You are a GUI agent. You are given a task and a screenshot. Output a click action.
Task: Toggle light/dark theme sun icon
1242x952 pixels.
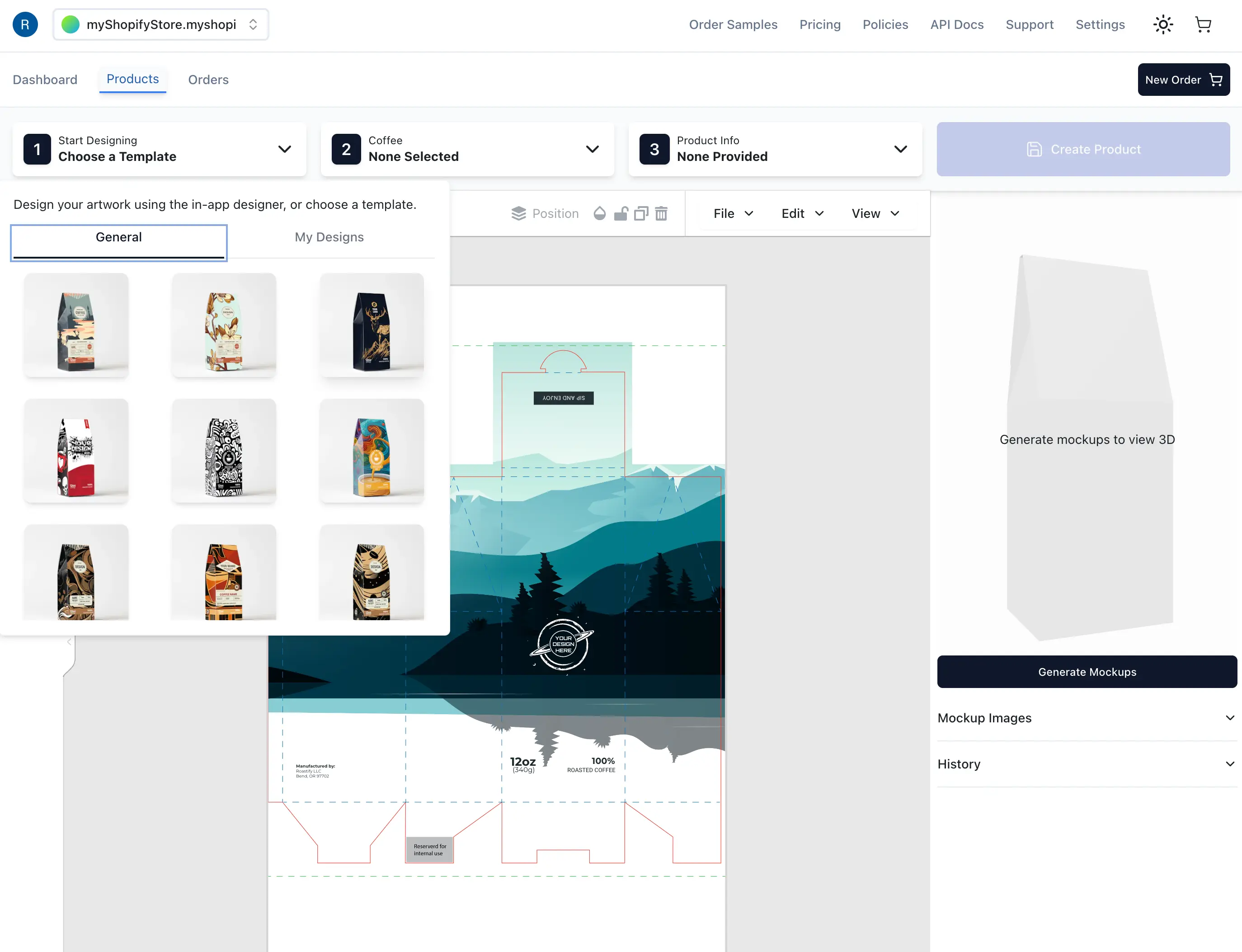pos(1162,24)
